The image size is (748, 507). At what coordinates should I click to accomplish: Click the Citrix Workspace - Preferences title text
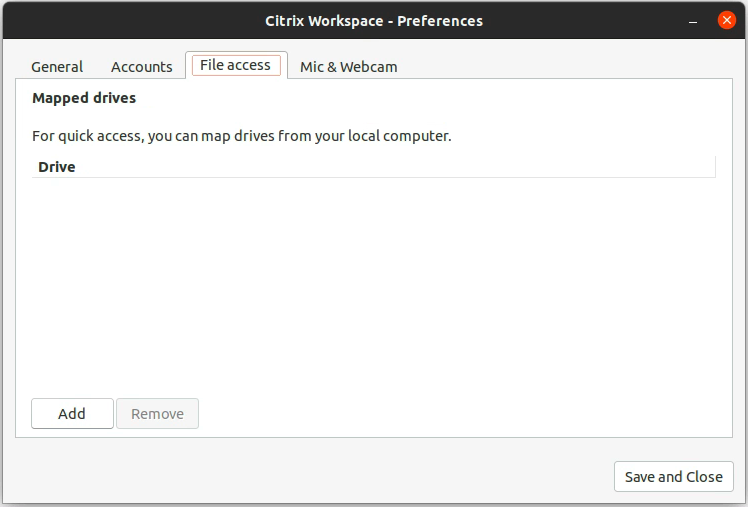pos(374,21)
